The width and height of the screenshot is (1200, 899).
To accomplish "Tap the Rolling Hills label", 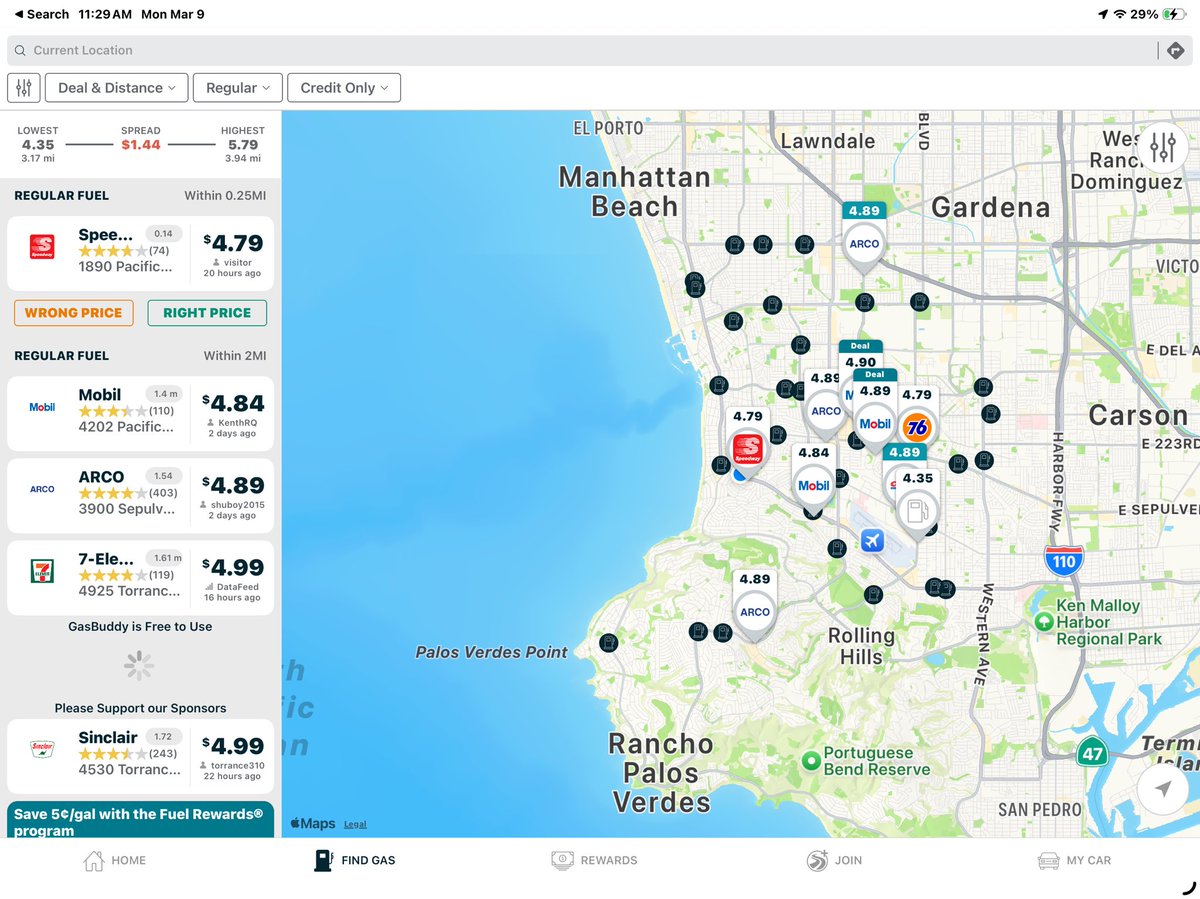I will point(861,646).
